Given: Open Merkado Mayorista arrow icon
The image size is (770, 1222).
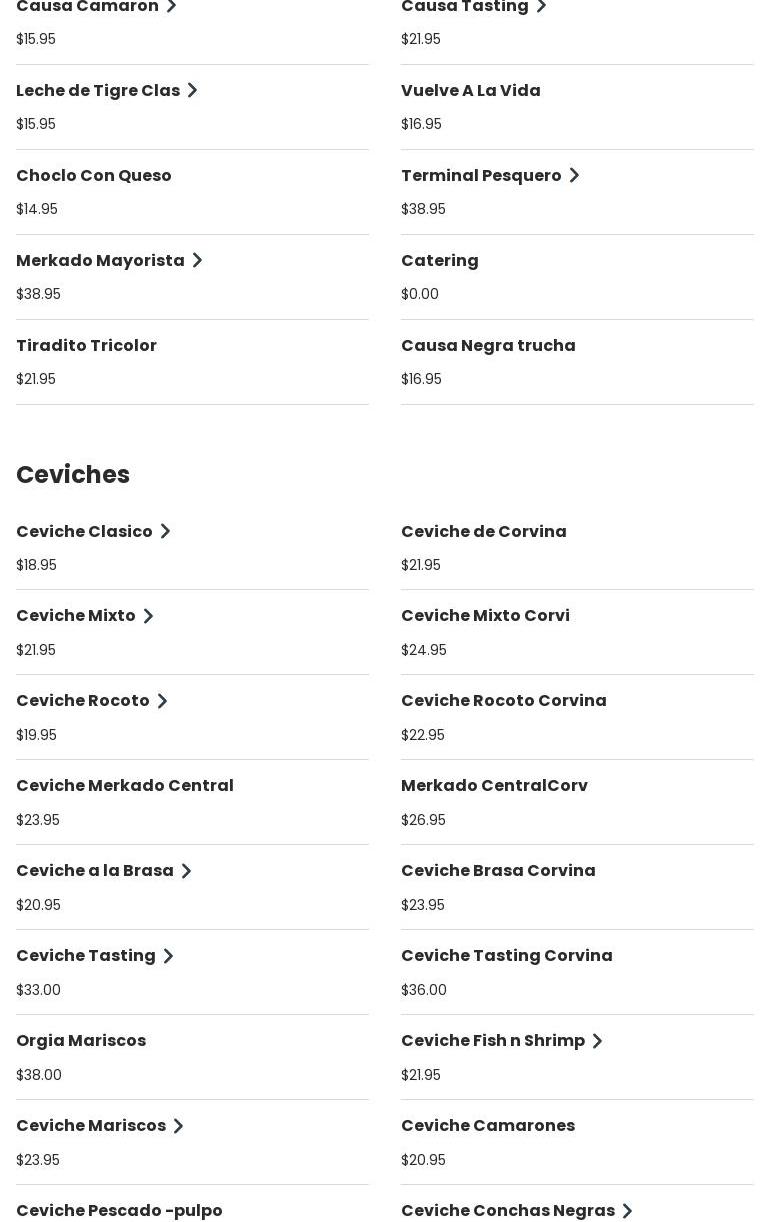Looking at the screenshot, I should [197, 261].
